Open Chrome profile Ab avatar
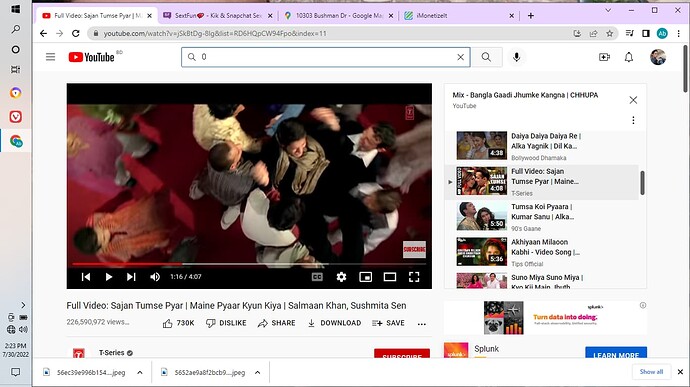Image resolution: width=690 pixels, height=387 pixels. click(662, 33)
